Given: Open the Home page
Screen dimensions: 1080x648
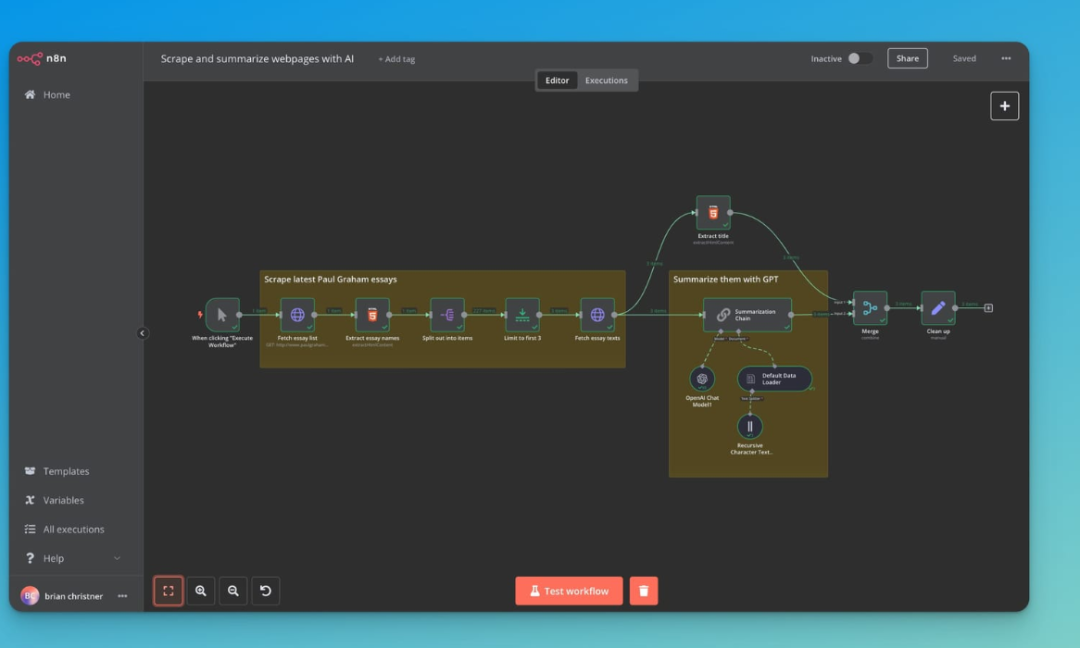Looking at the screenshot, I should click(x=48, y=95).
